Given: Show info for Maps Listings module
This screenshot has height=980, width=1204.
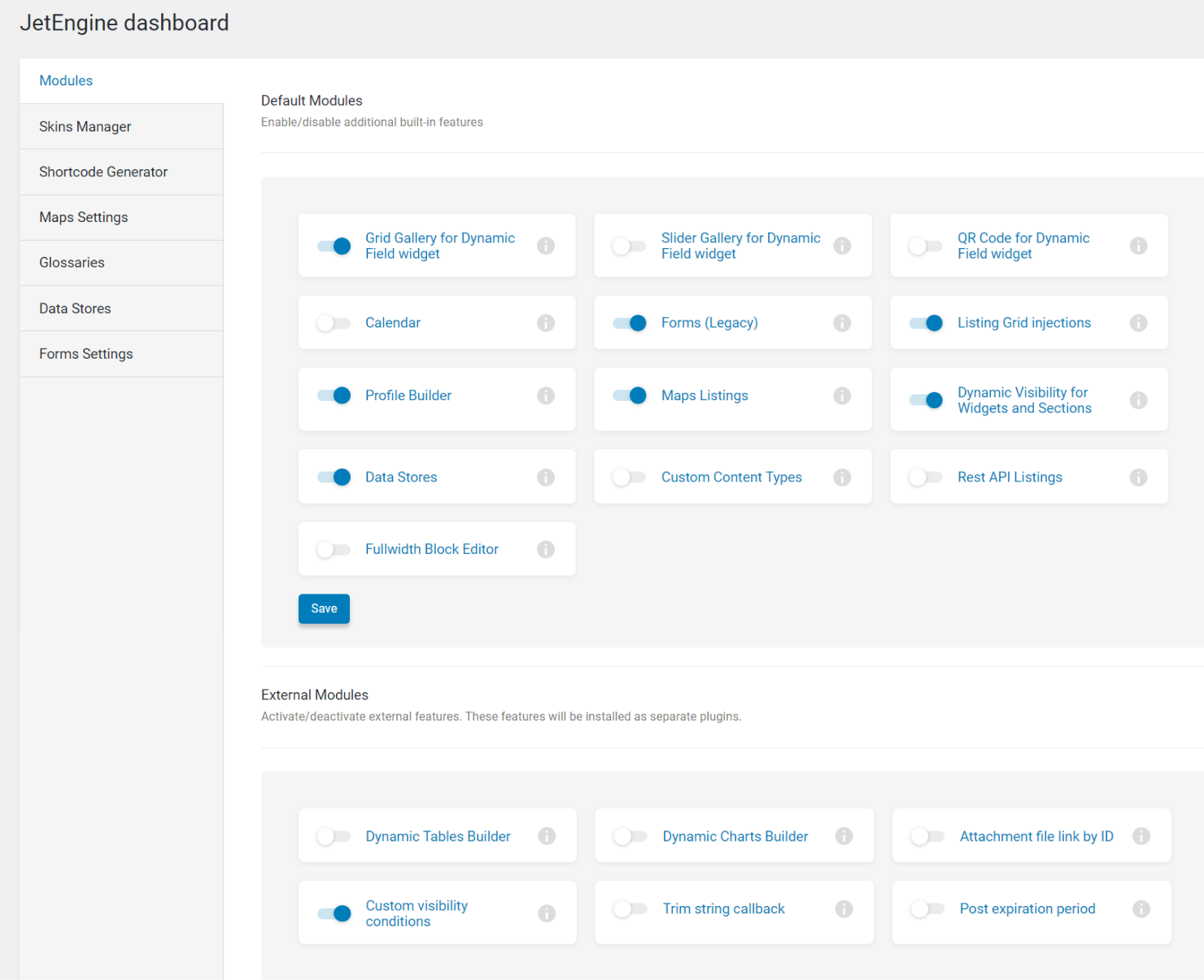Looking at the screenshot, I should [x=842, y=395].
